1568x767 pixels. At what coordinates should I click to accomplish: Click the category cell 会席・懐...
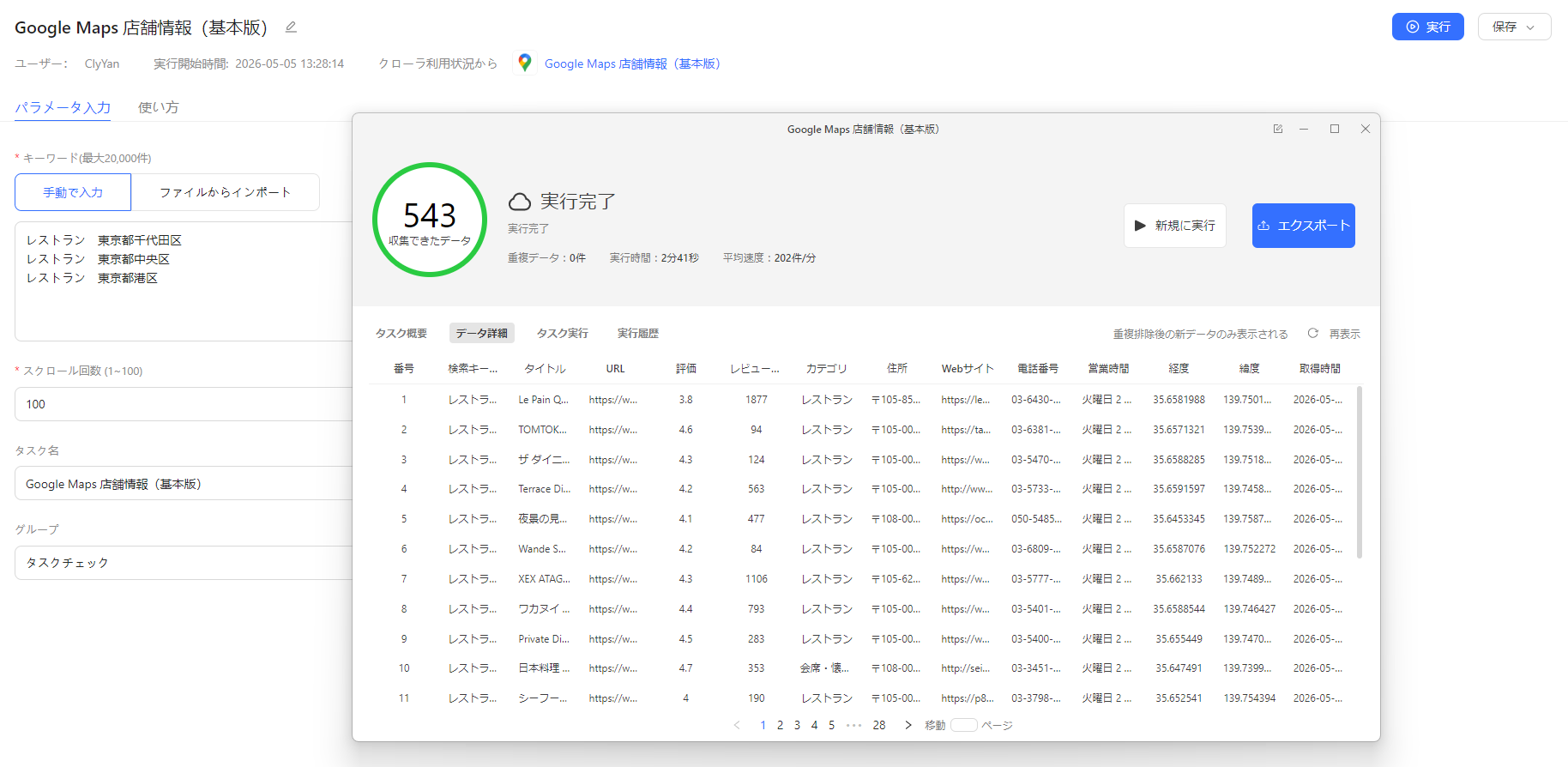(x=824, y=668)
